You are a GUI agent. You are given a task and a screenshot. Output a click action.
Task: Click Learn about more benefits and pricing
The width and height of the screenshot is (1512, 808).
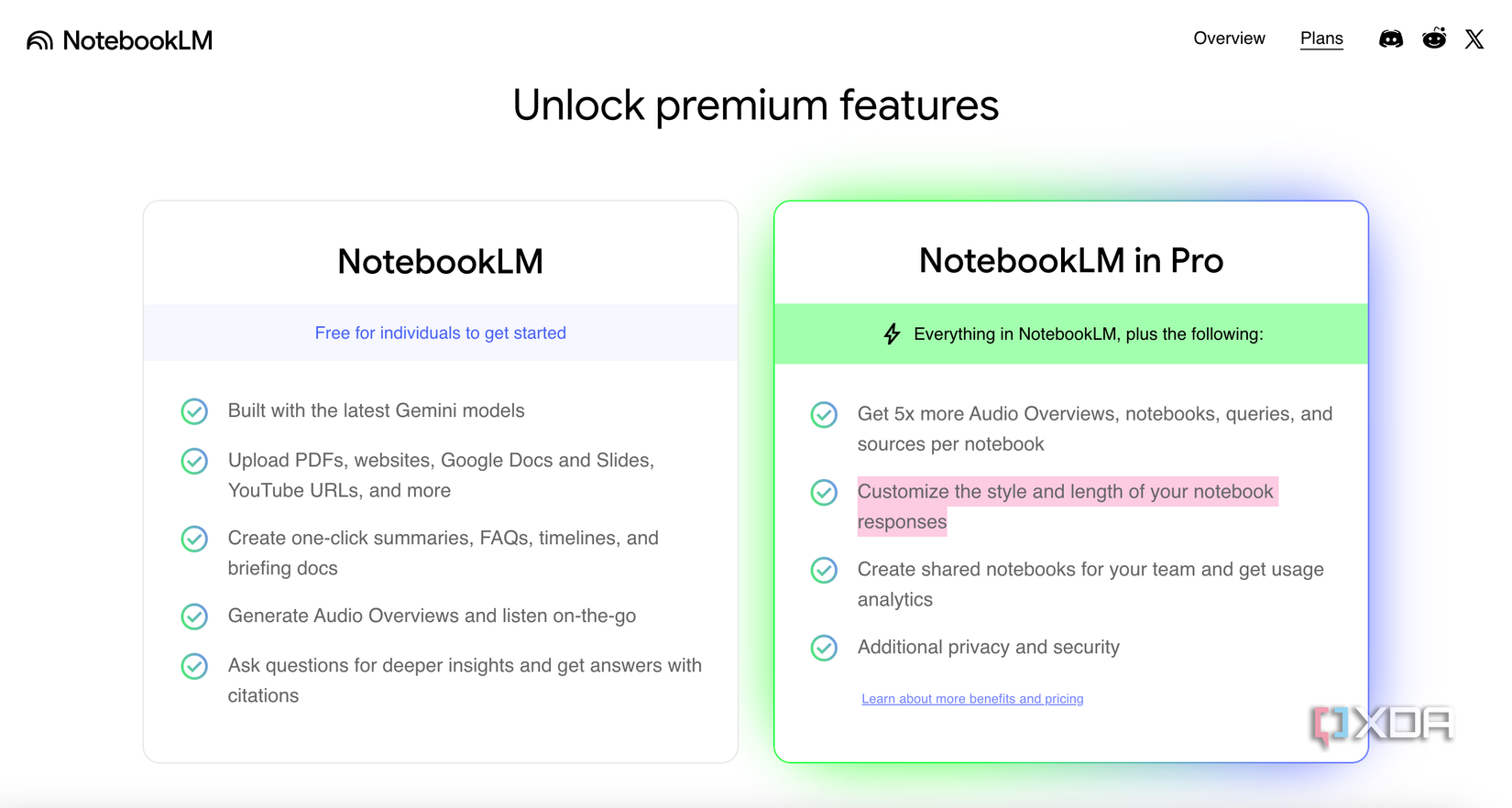point(972,699)
